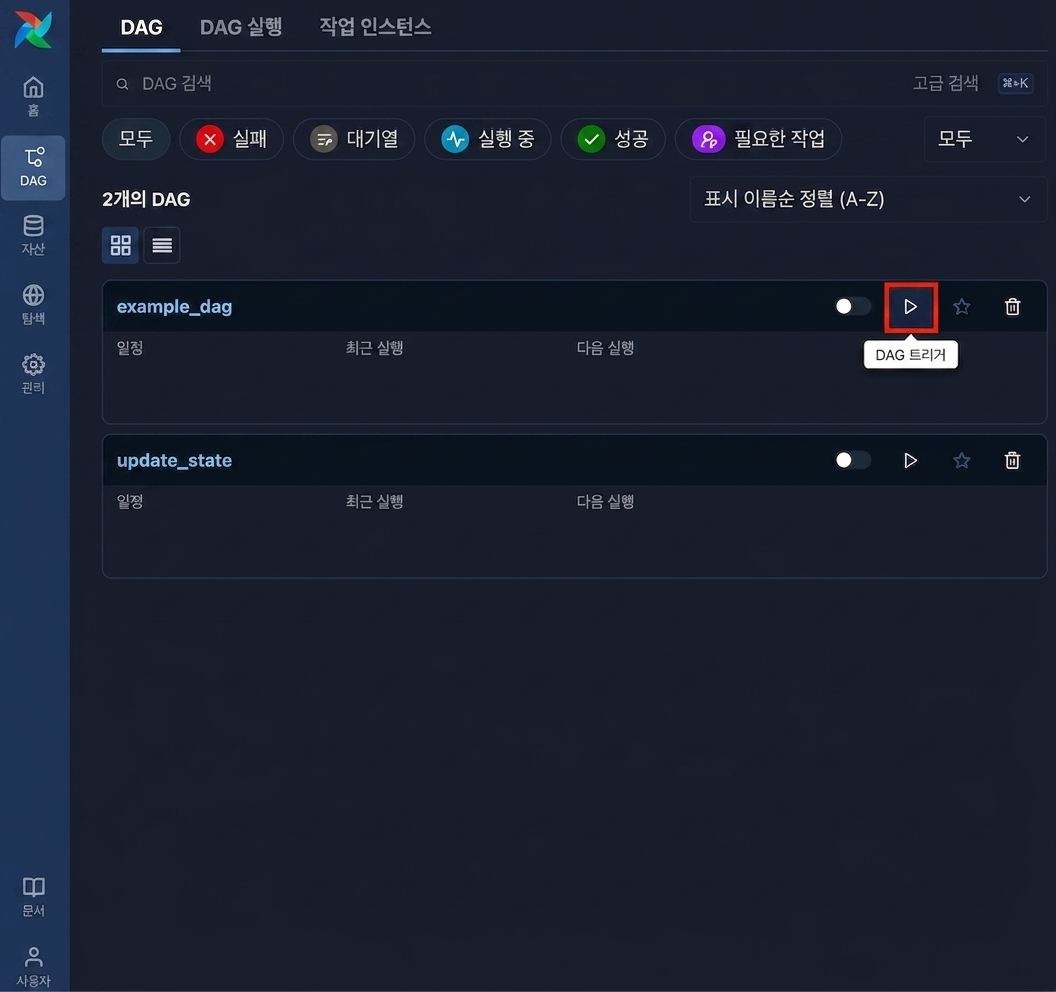Toggle pause switch for example_dag
1056x992 pixels.
pos(853,307)
